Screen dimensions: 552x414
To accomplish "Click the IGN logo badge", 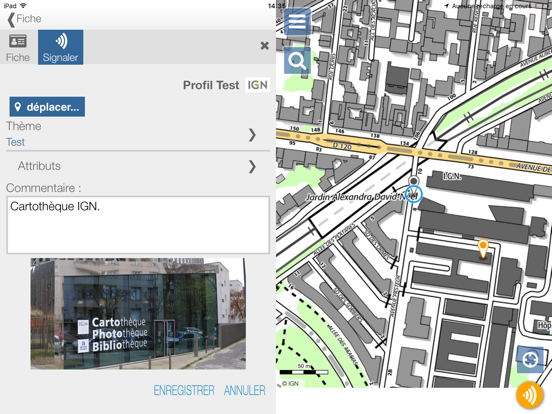I will click(258, 85).
